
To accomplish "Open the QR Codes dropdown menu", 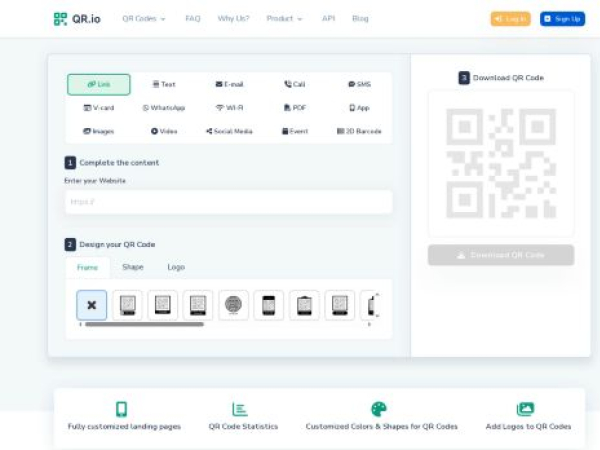I will [x=143, y=18].
